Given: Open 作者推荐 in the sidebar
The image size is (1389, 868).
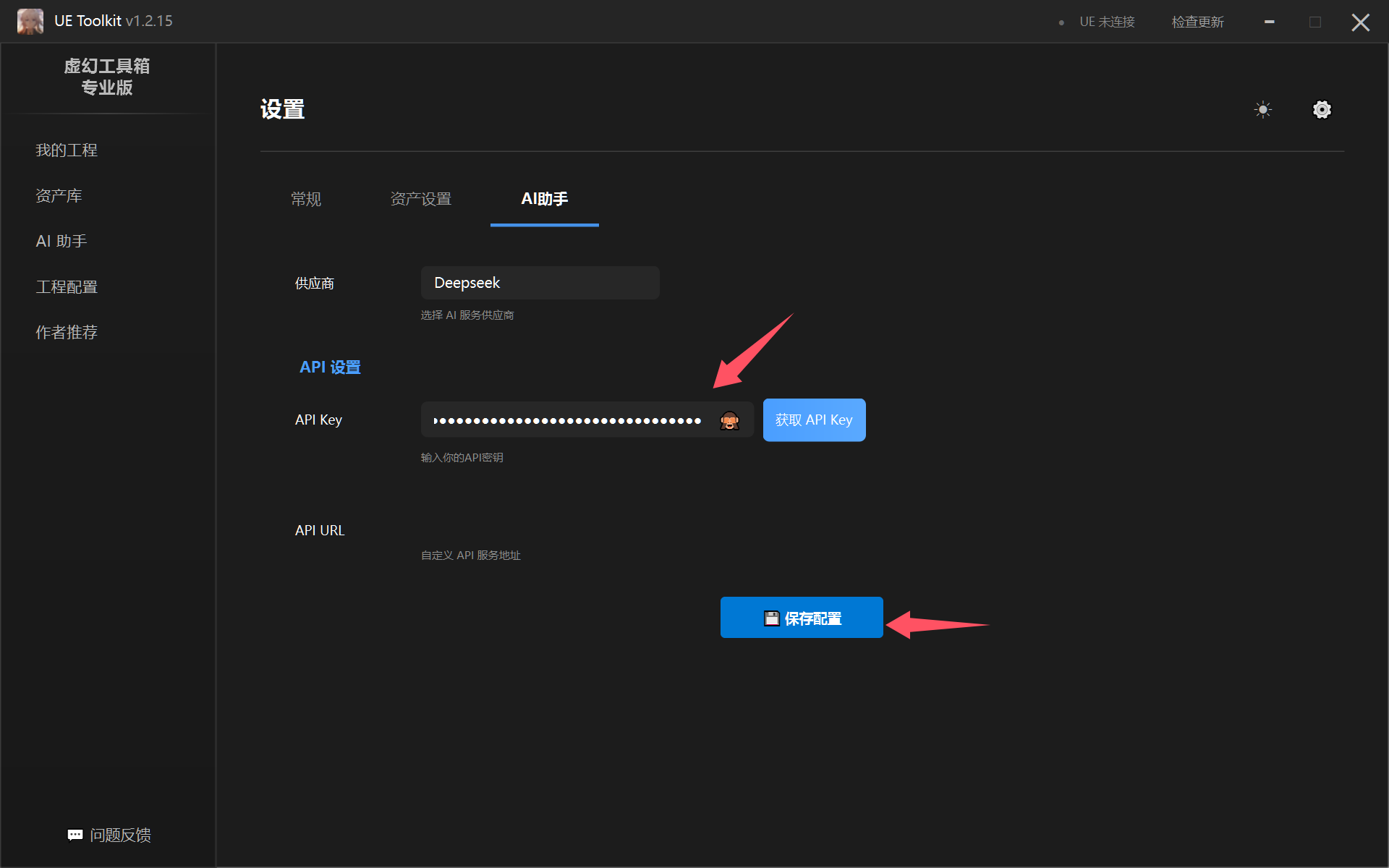Looking at the screenshot, I should [67, 332].
